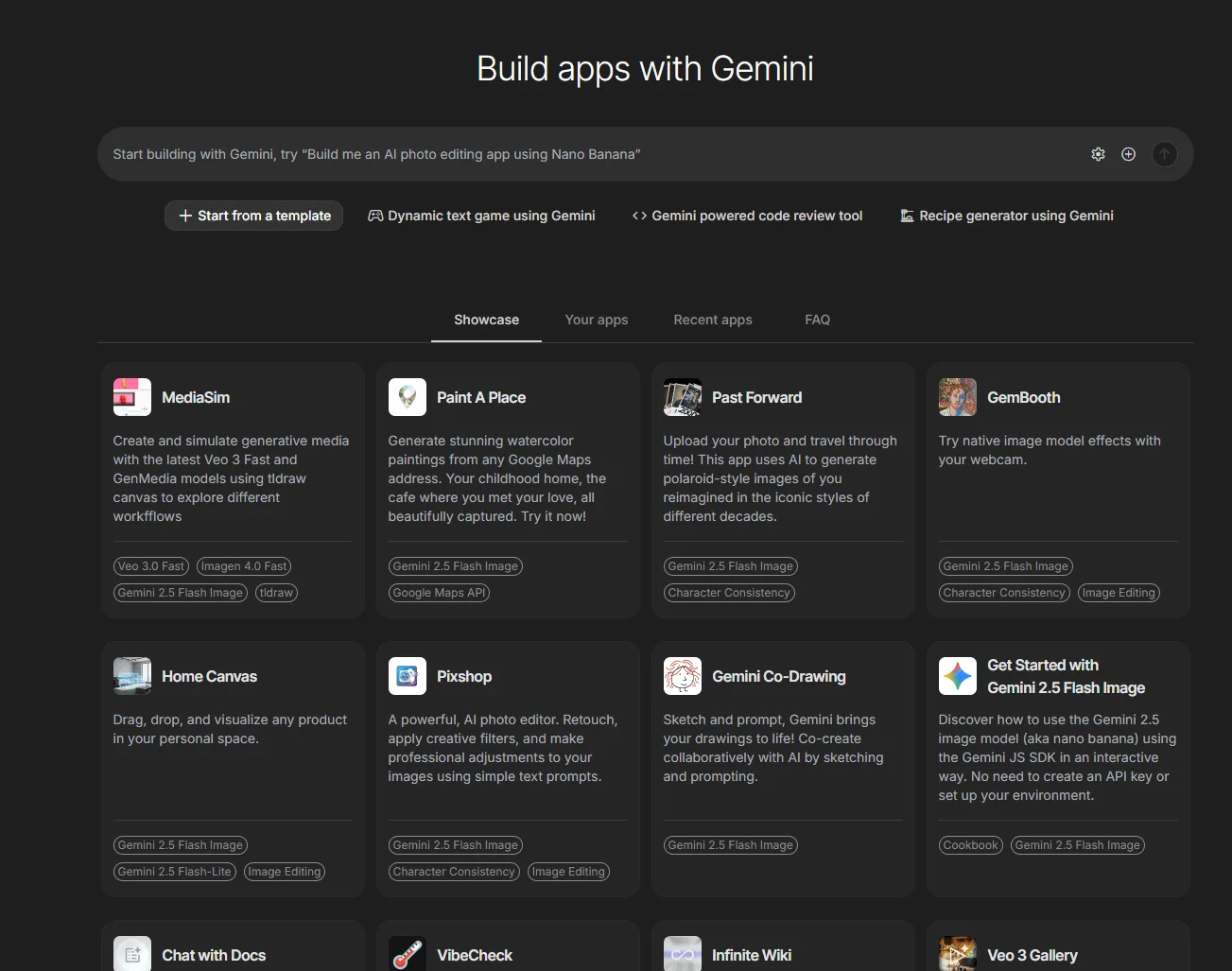Click Gemini 2.5 Flash Image tag on Home Canvas

click(x=181, y=845)
